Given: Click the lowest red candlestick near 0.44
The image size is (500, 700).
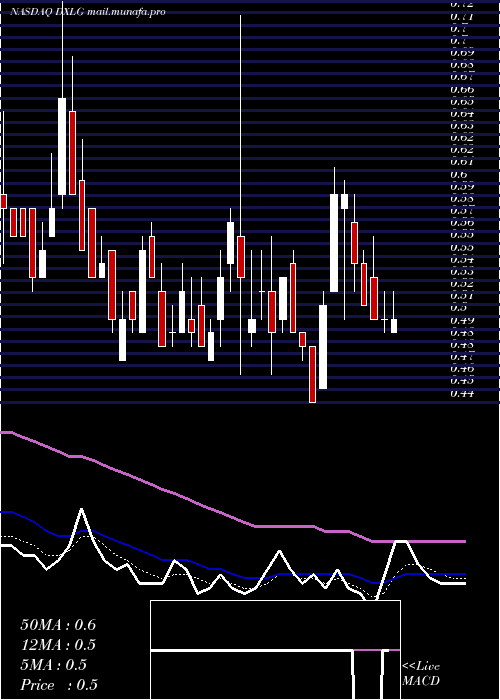Looking at the screenshot, I should tap(312, 374).
